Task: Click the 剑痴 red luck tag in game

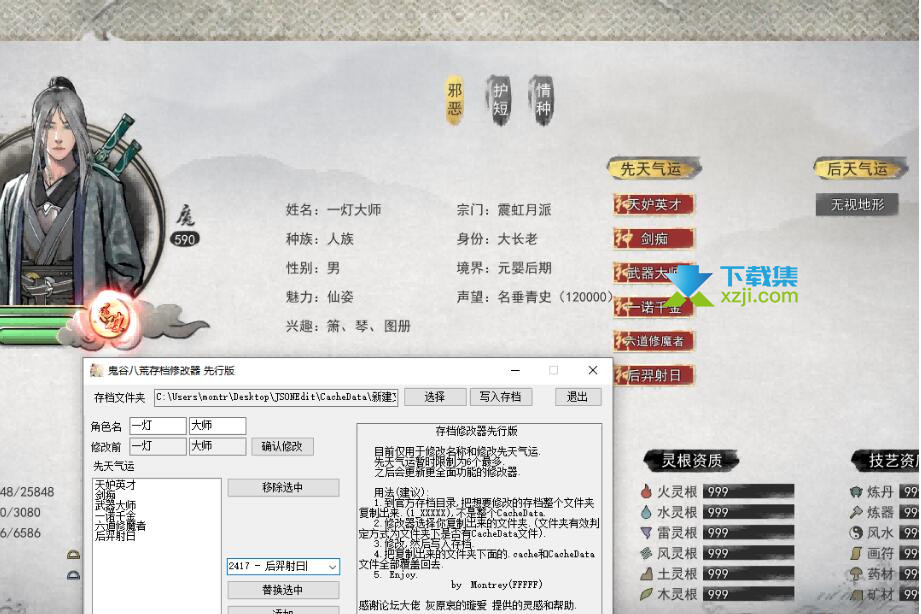Action: pyautogui.click(x=654, y=239)
